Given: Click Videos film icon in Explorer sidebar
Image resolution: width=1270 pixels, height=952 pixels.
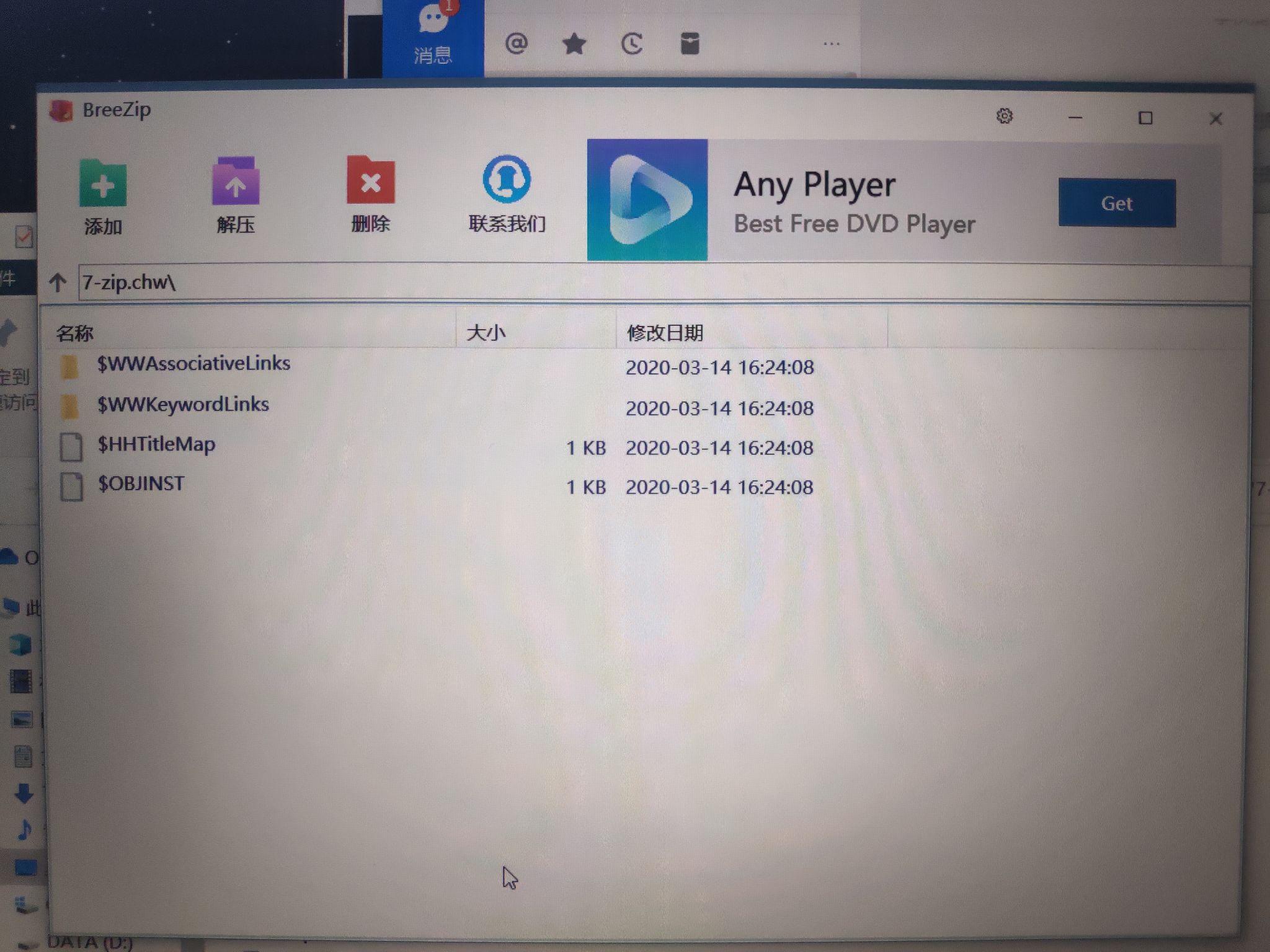Looking at the screenshot, I should (x=20, y=682).
